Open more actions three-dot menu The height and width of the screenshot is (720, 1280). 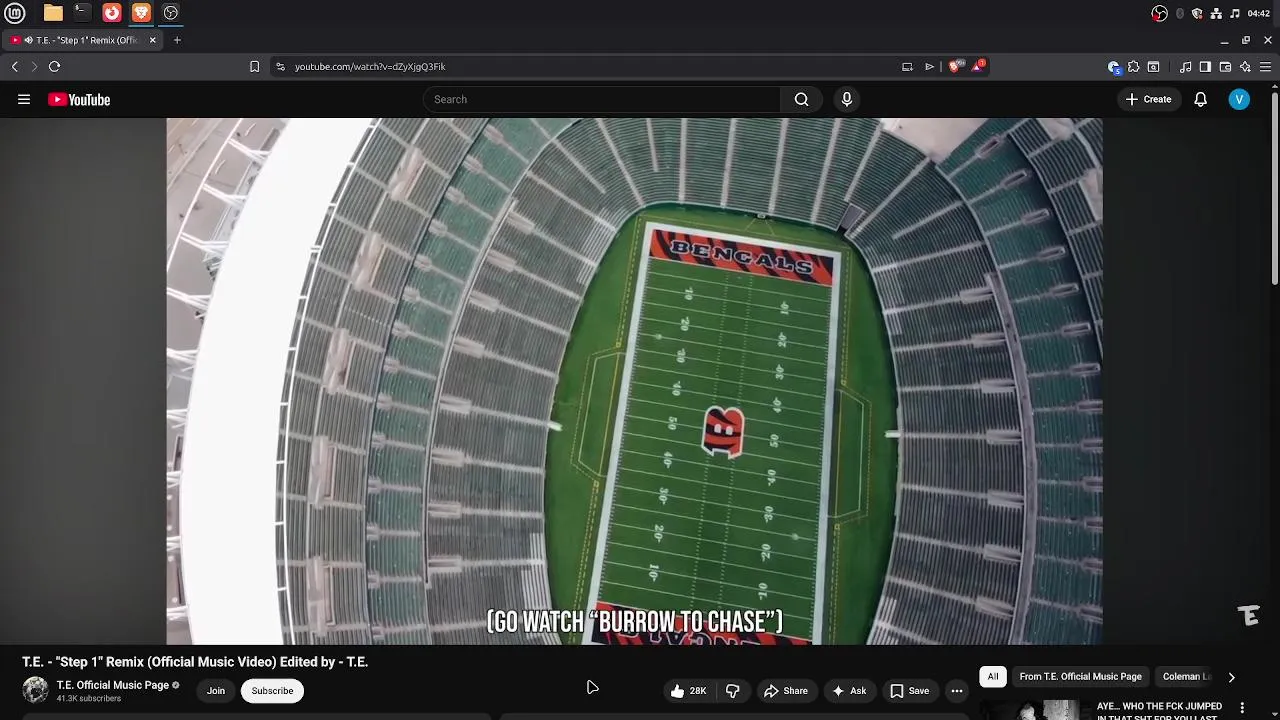pos(957,691)
